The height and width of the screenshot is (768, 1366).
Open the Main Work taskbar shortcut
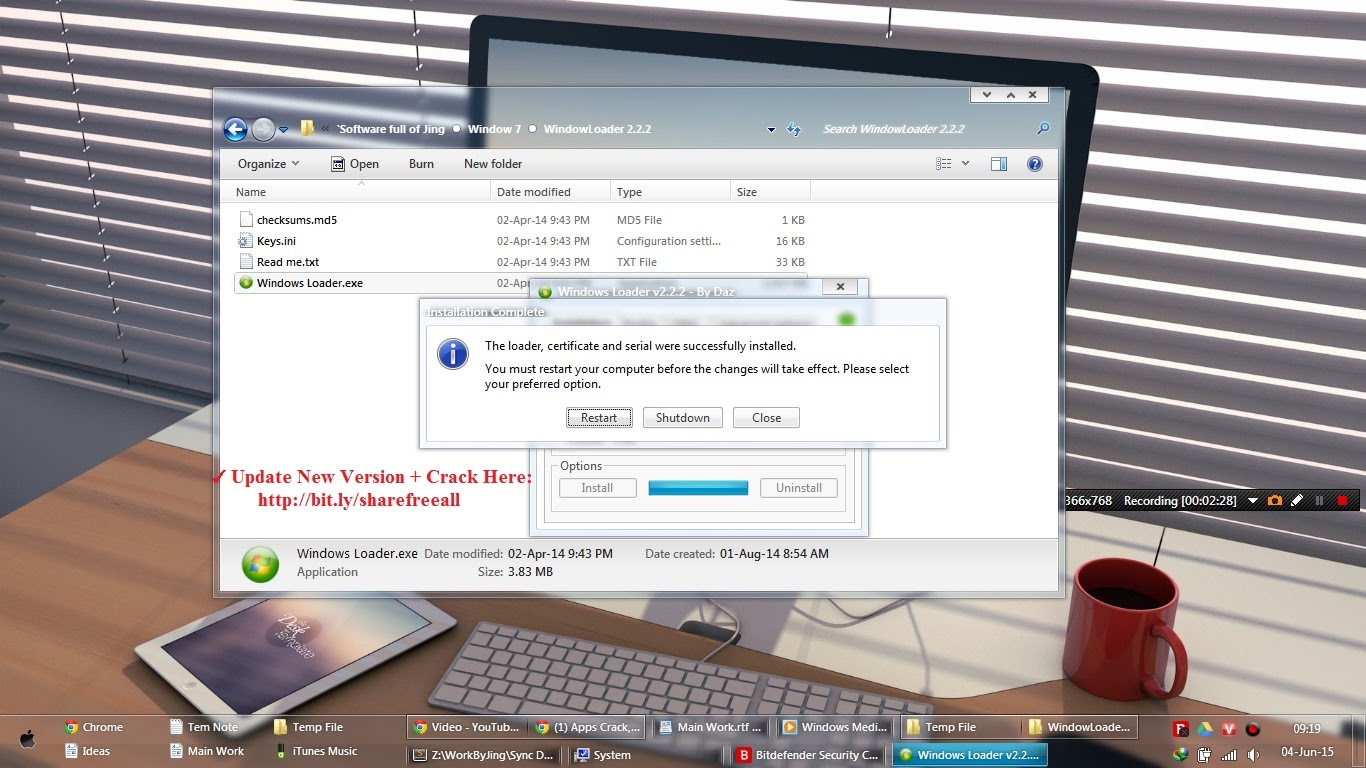[x=207, y=751]
